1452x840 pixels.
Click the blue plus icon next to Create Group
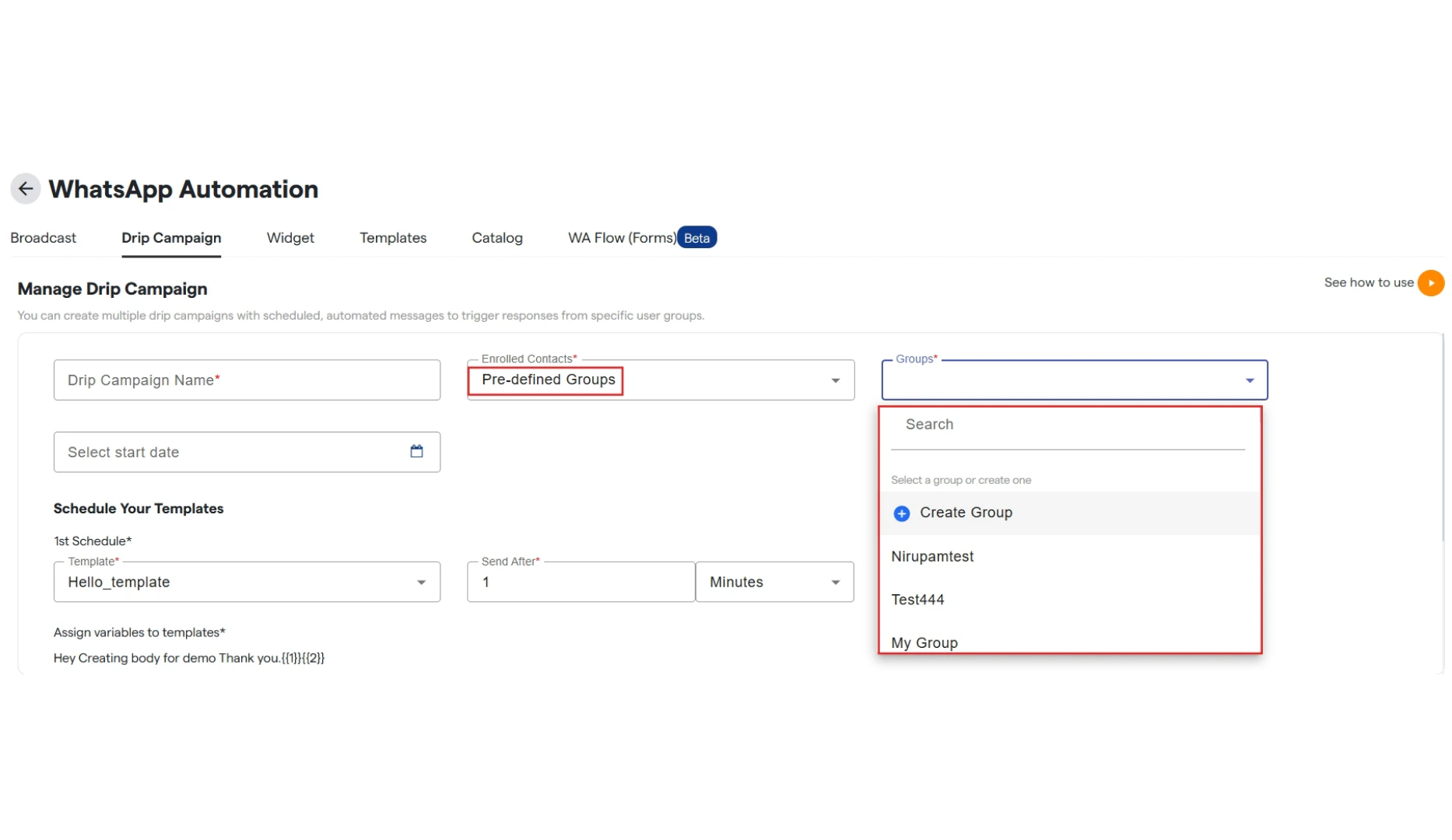tap(901, 513)
